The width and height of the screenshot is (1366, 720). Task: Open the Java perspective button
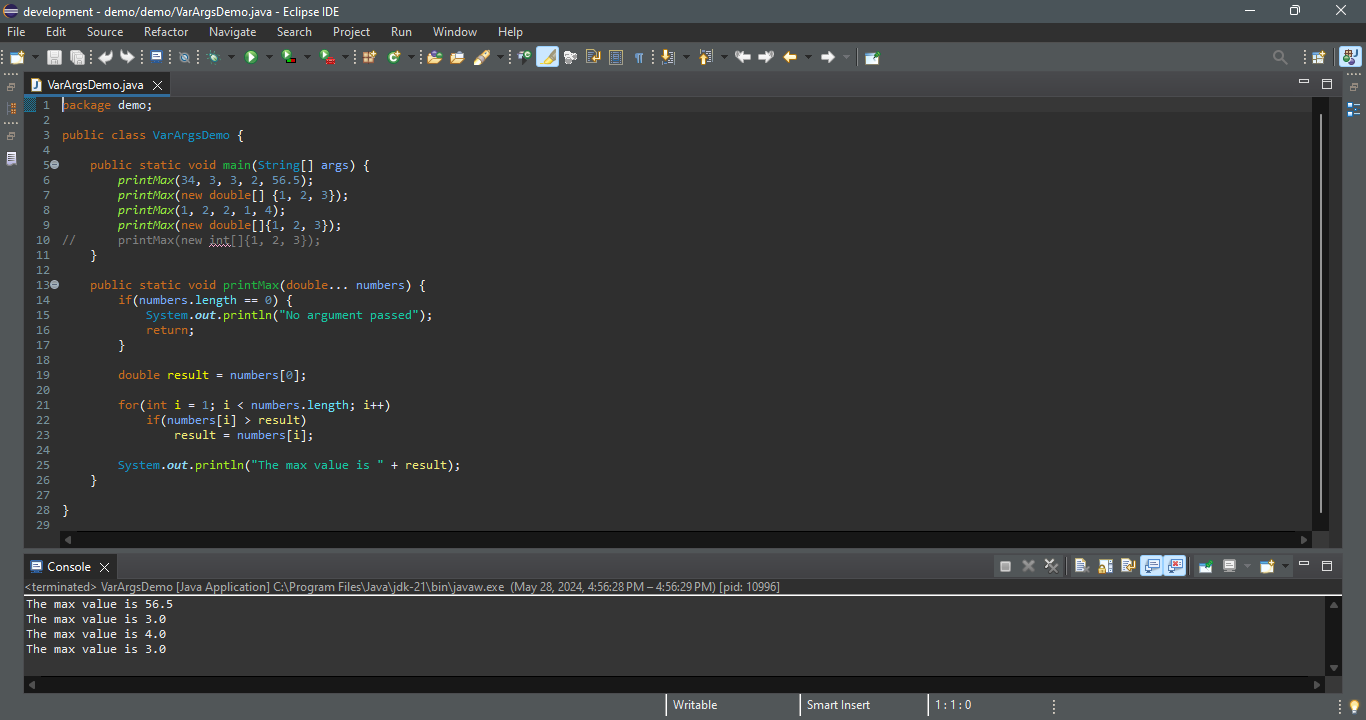(x=1350, y=57)
